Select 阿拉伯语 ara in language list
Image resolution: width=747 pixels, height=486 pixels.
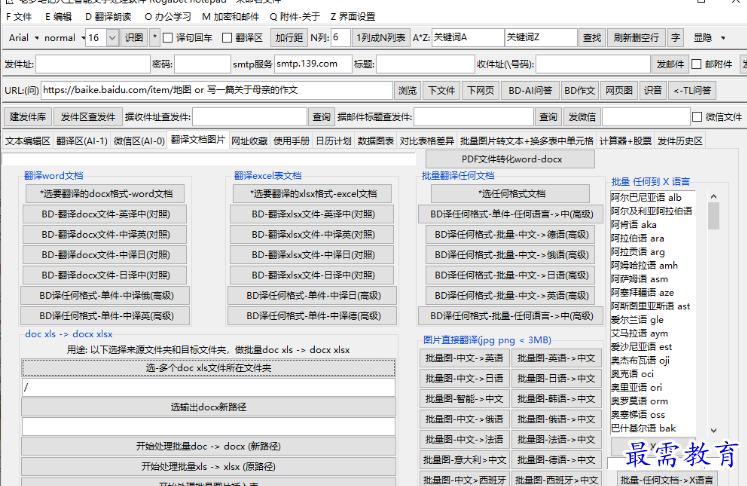(637, 238)
